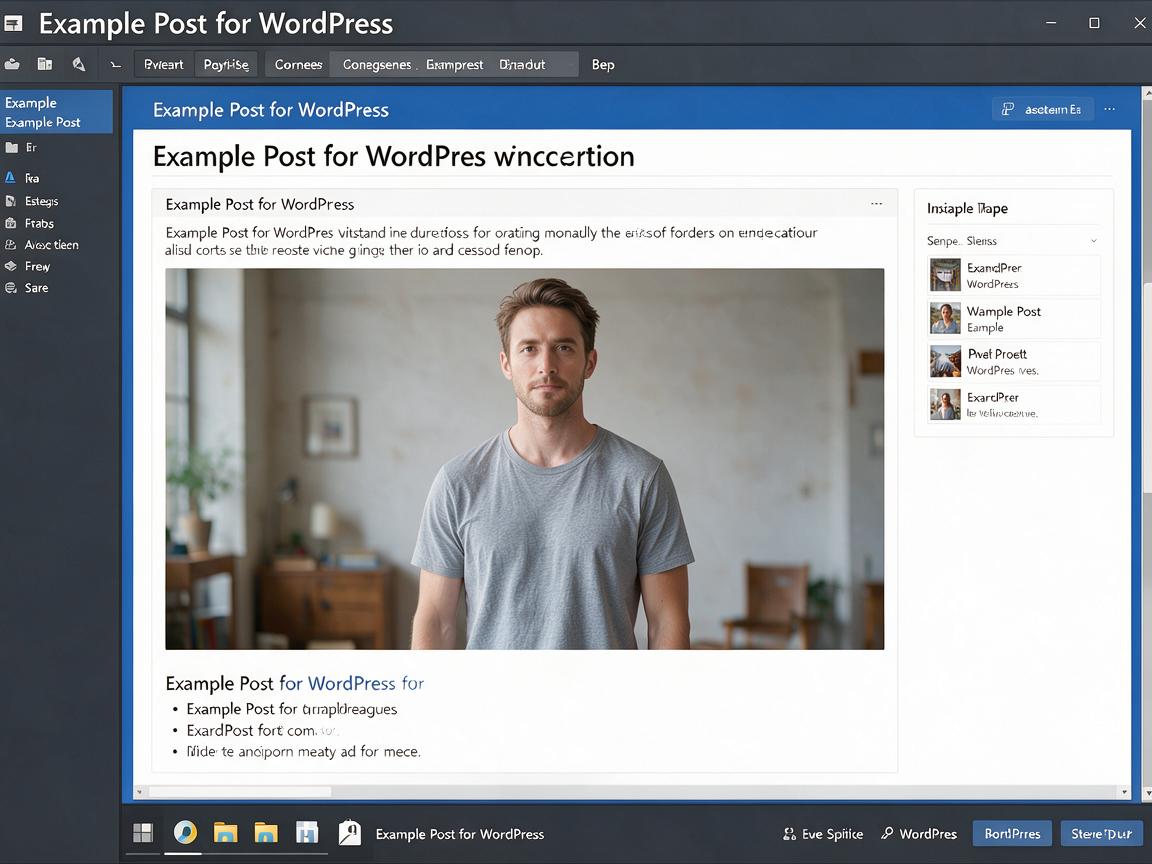The width and height of the screenshot is (1152, 864).
Task: Open the browser icon in taskbar
Action: (x=184, y=832)
